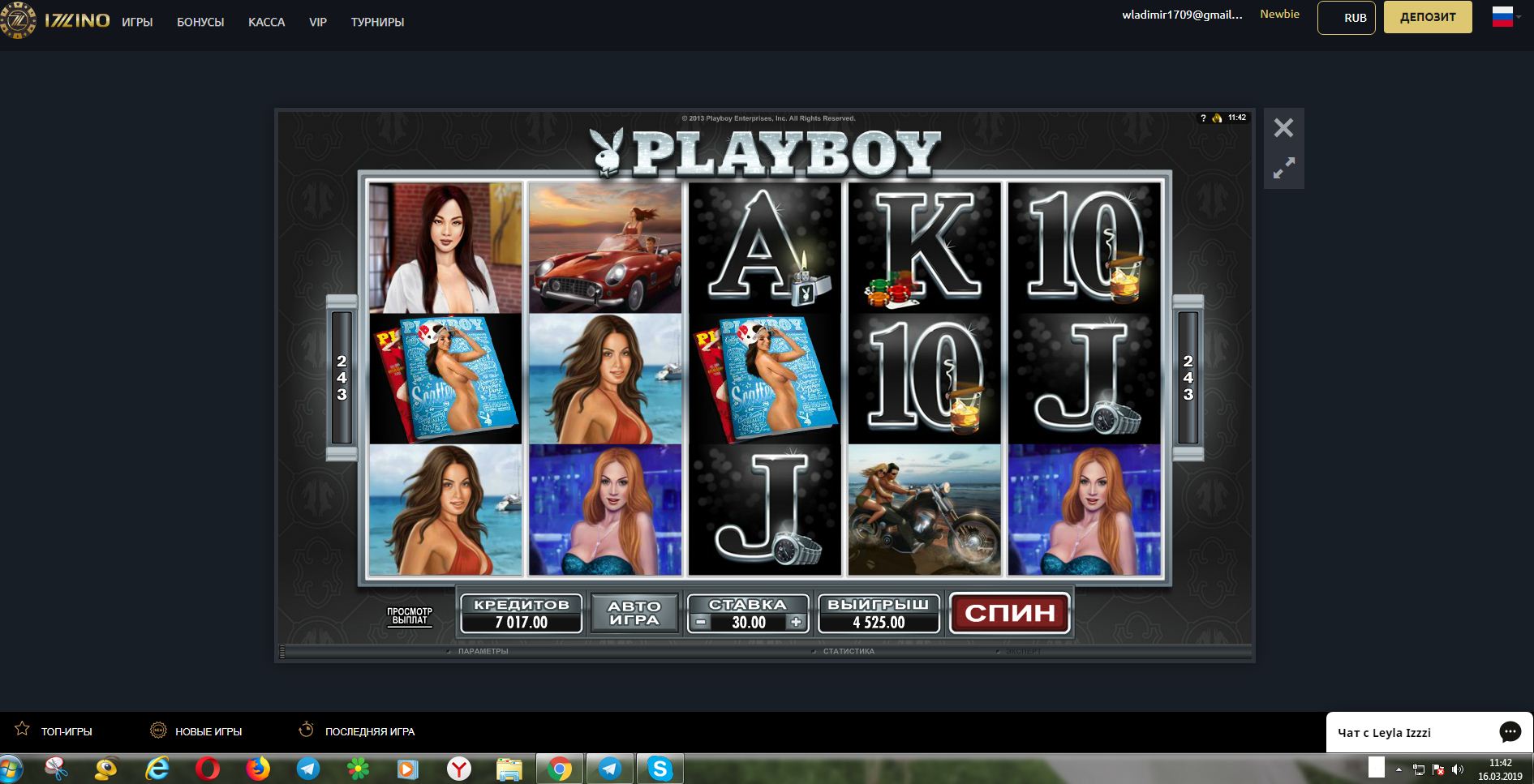Open the БОНУСЫ menu
Screen dimensions: 1534x784
coord(200,22)
